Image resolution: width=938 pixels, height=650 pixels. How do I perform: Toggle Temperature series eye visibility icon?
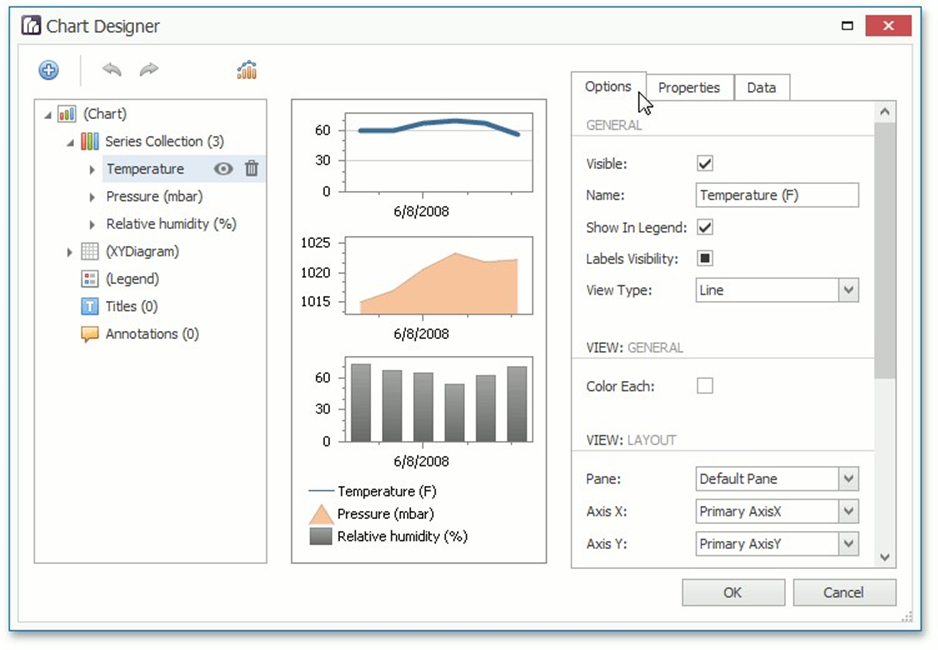coord(223,169)
